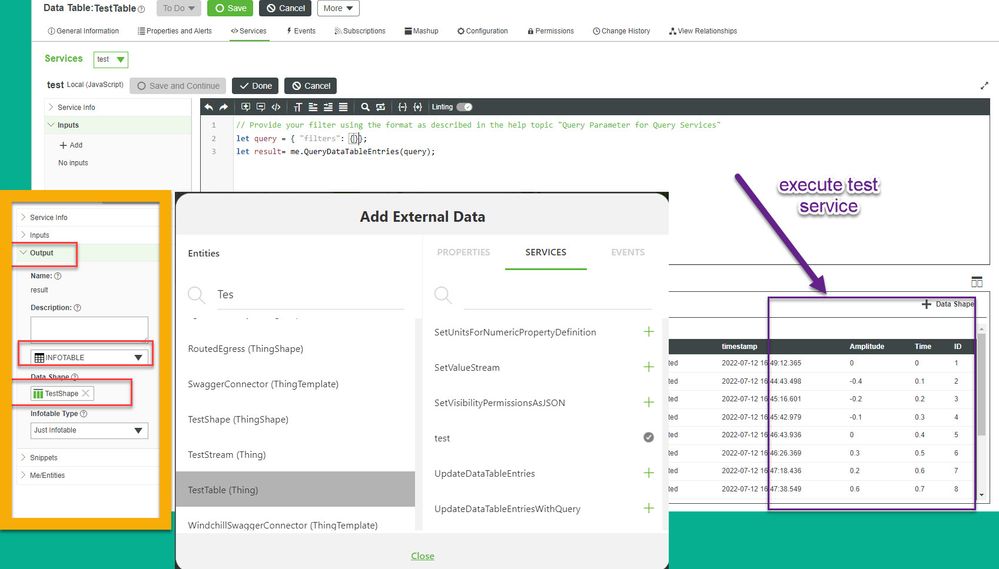Click the help icon next to Description
Image resolution: width=999 pixels, height=569 pixels.
pos(77,308)
